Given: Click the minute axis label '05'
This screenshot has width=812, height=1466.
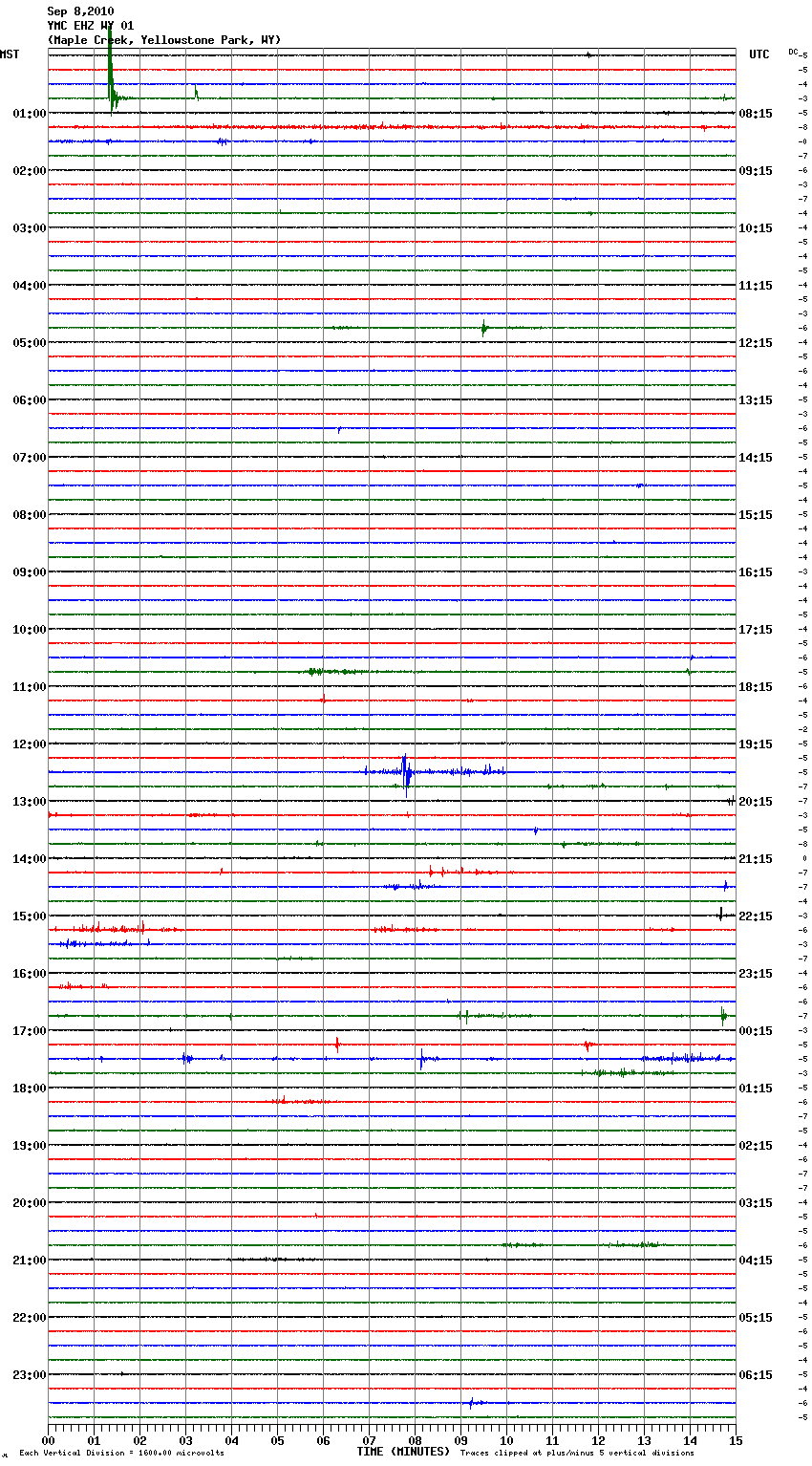Looking at the screenshot, I should tap(277, 1440).
